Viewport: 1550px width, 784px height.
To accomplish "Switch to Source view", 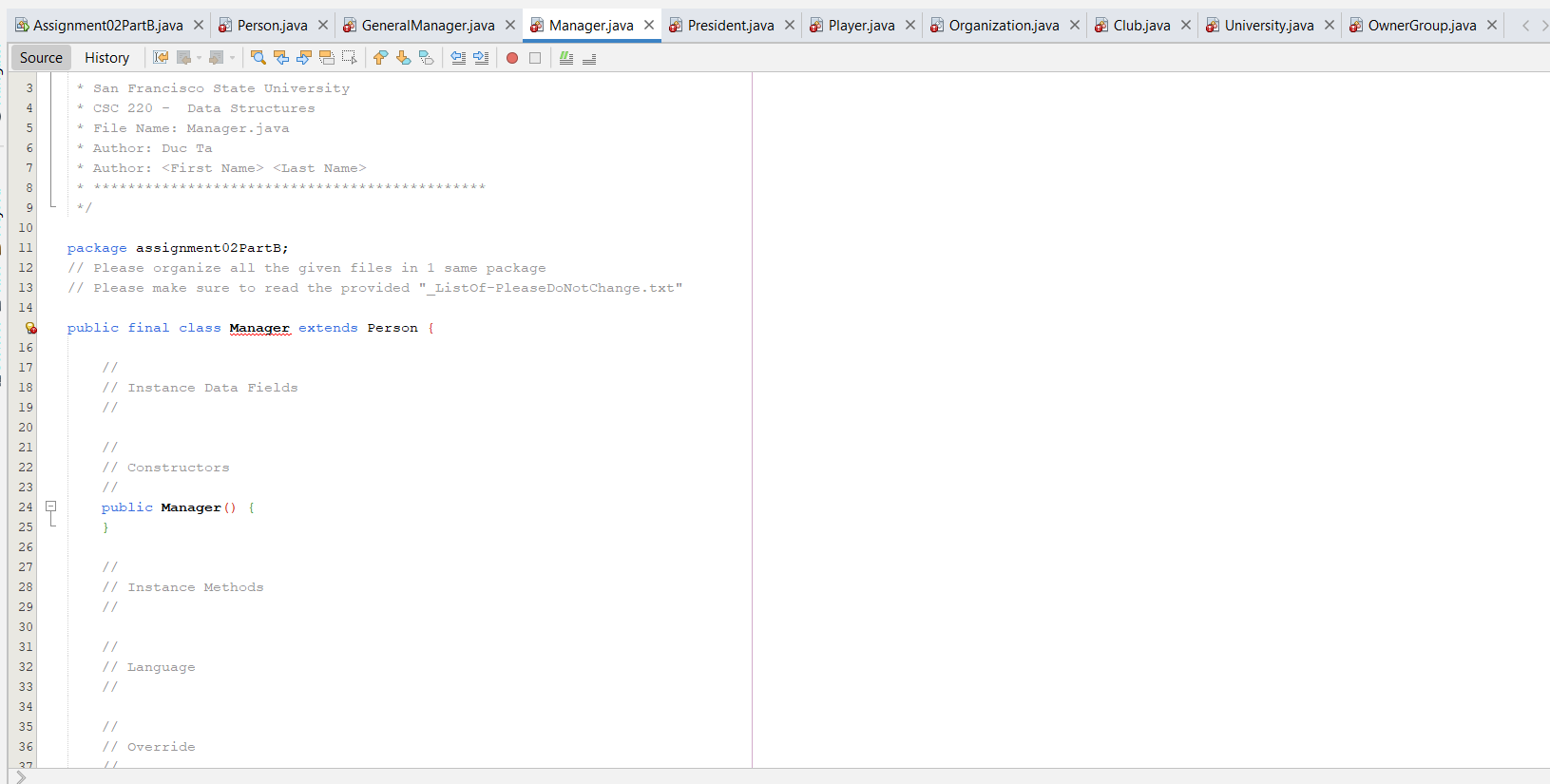I will [x=41, y=58].
